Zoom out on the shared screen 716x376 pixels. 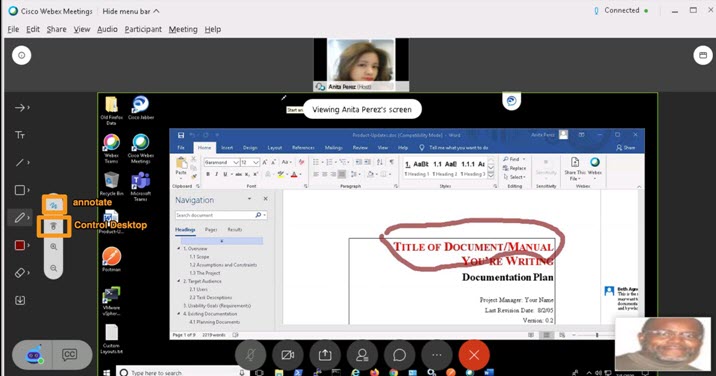53,268
